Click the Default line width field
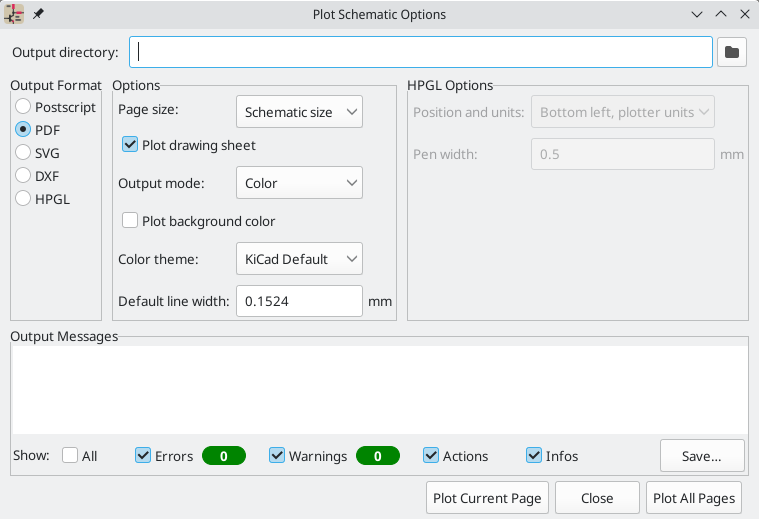Image resolution: width=759 pixels, height=519 pixels. pos(298,301)
